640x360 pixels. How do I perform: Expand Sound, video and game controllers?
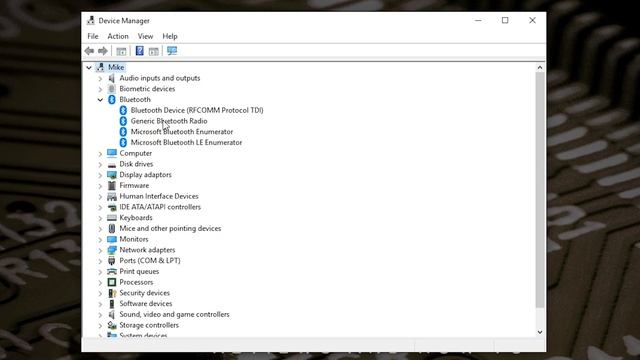[x=100, y=315]
